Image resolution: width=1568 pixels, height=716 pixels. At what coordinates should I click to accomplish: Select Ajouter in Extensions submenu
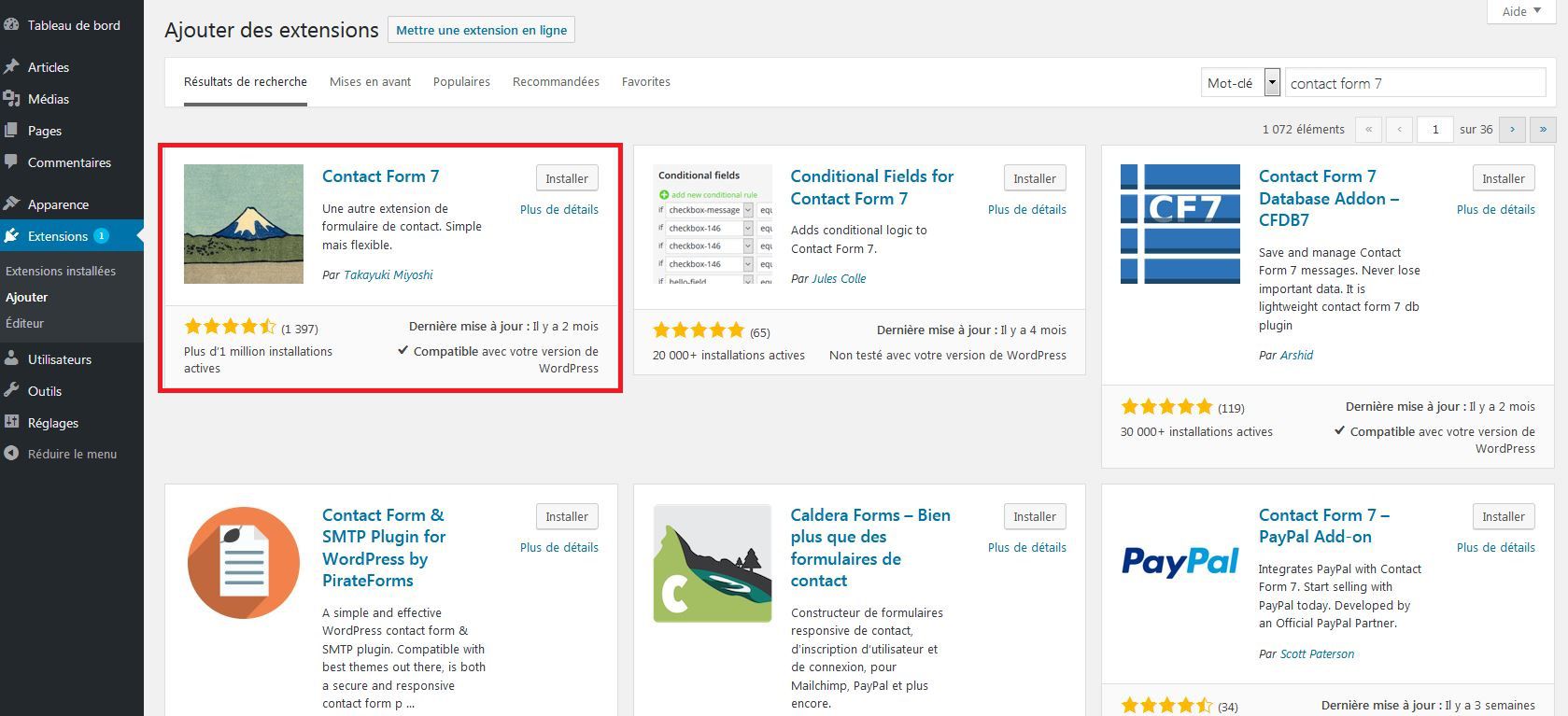coord(27,297)
